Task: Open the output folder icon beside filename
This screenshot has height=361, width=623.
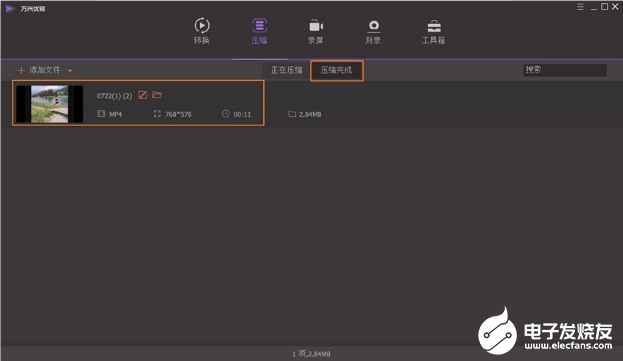Action: pyautogui.click(x=157, y=95)
